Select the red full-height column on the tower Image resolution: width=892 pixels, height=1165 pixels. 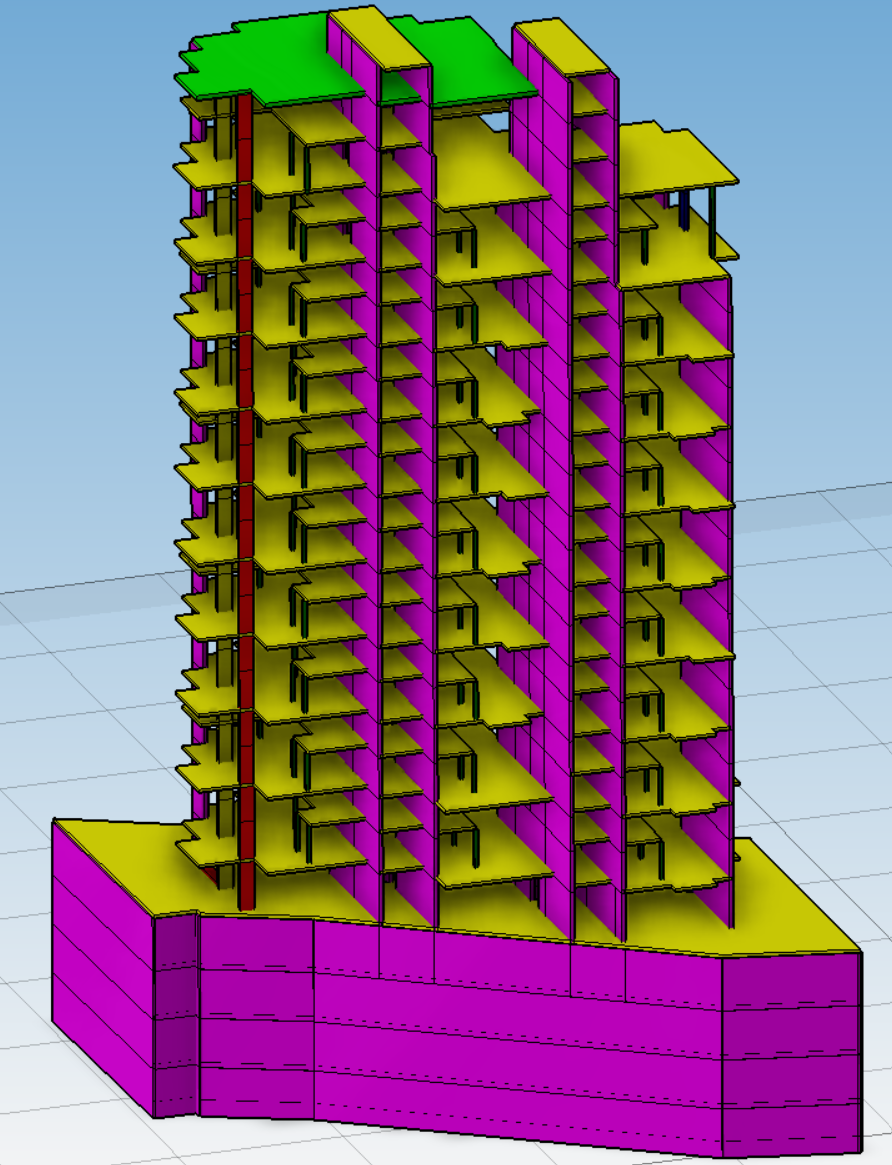point(245,502)
